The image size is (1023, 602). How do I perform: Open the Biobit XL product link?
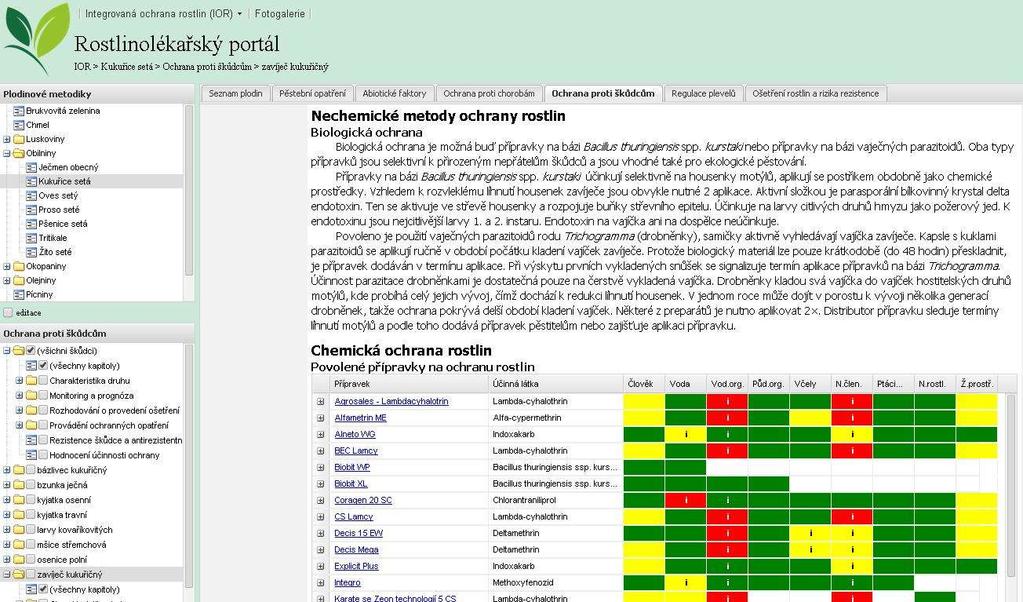tap(351, 484)
